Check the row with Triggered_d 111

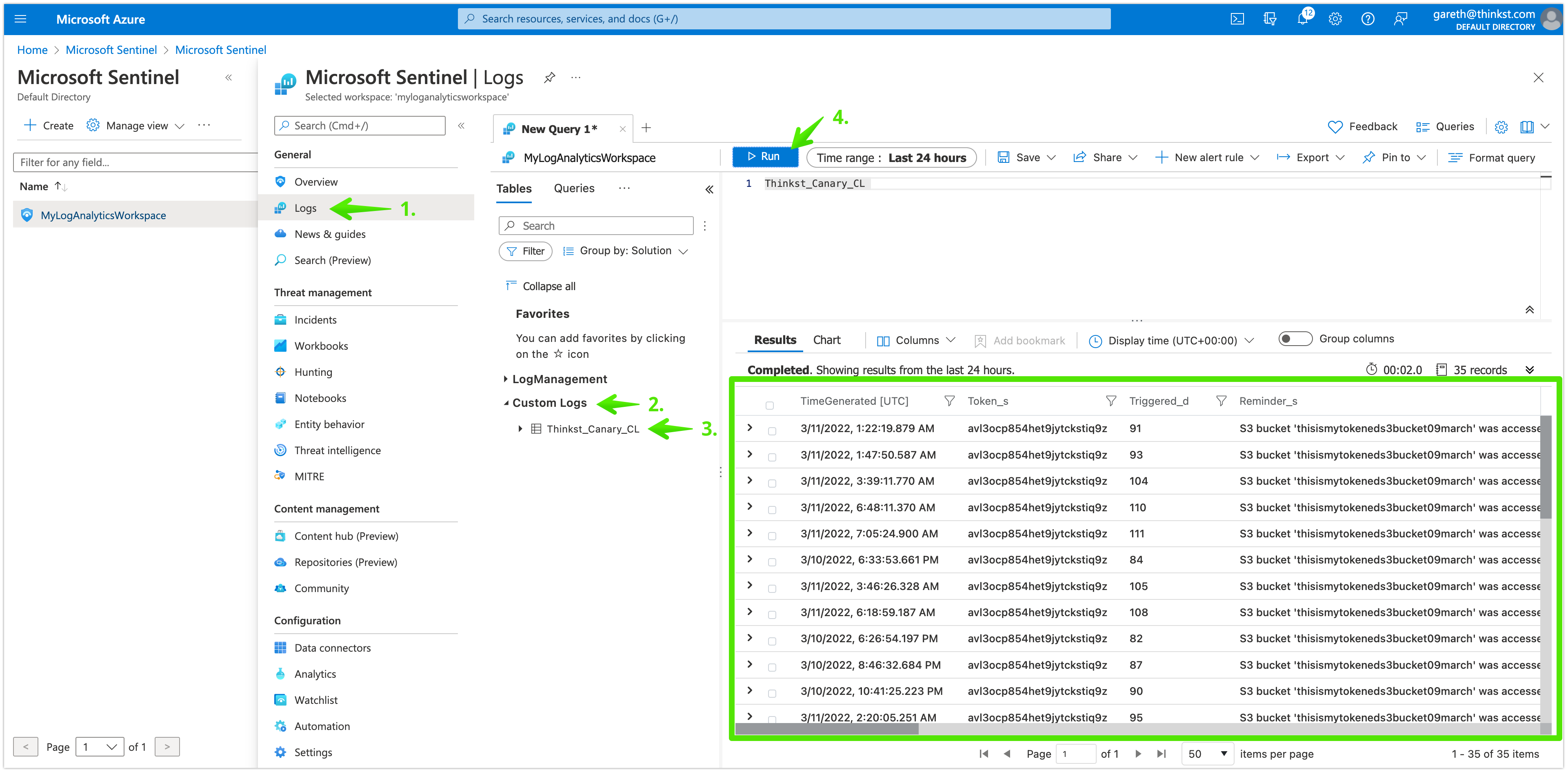pos(772,536)
